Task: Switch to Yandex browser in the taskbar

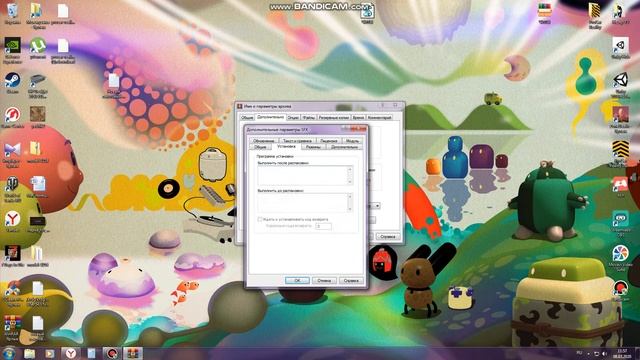Action: (x=71, y=353)
